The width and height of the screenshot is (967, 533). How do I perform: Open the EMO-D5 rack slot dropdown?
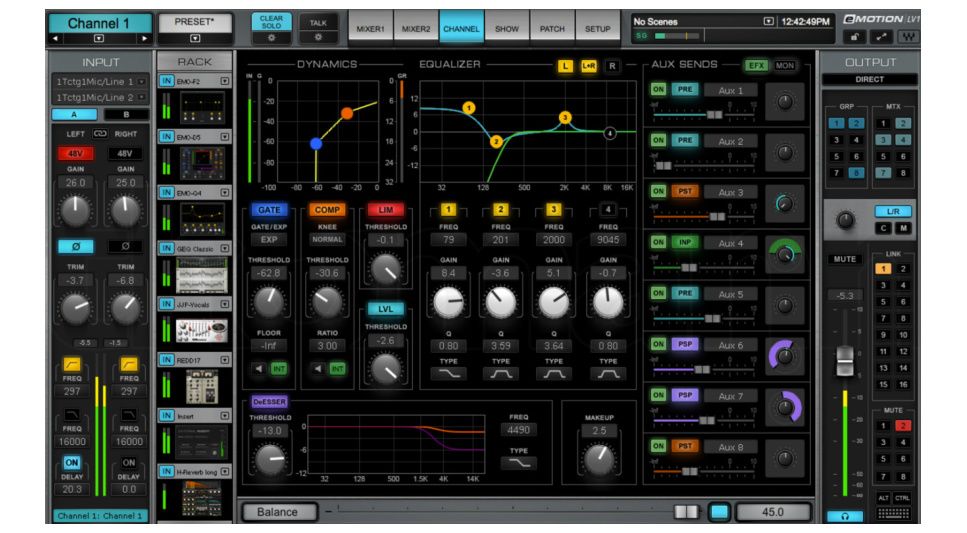pos(224,137)
